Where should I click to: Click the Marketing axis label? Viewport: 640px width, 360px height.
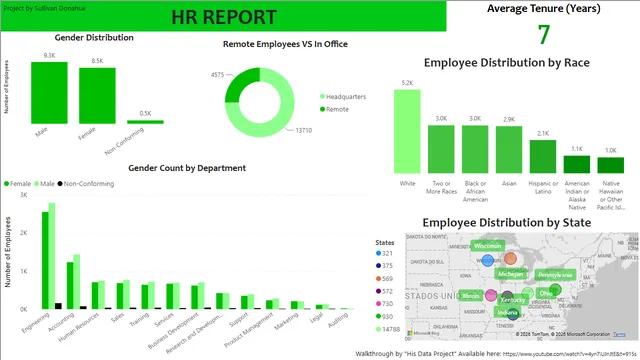(286, 322)
